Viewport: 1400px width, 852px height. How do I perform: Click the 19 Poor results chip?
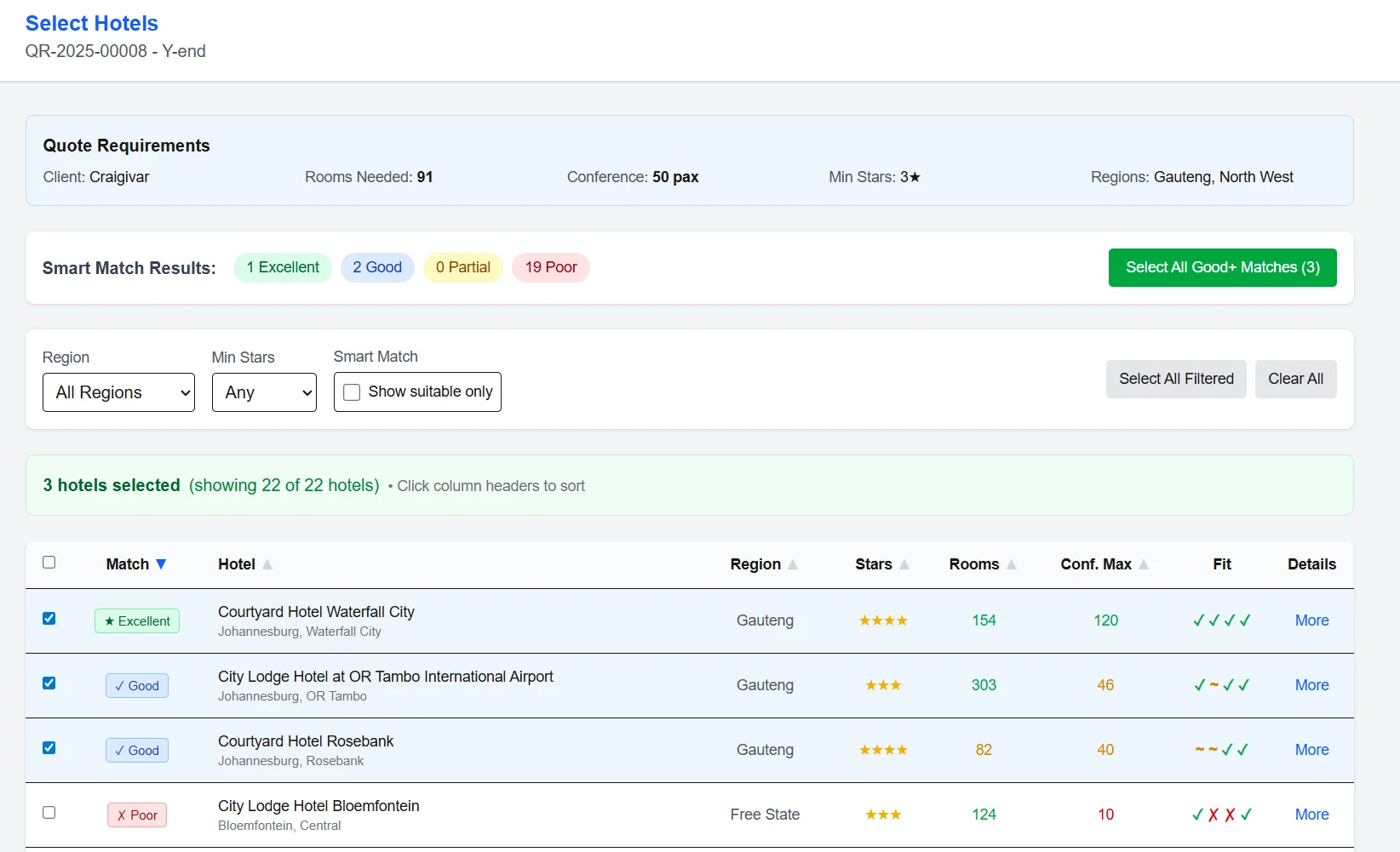550,267
